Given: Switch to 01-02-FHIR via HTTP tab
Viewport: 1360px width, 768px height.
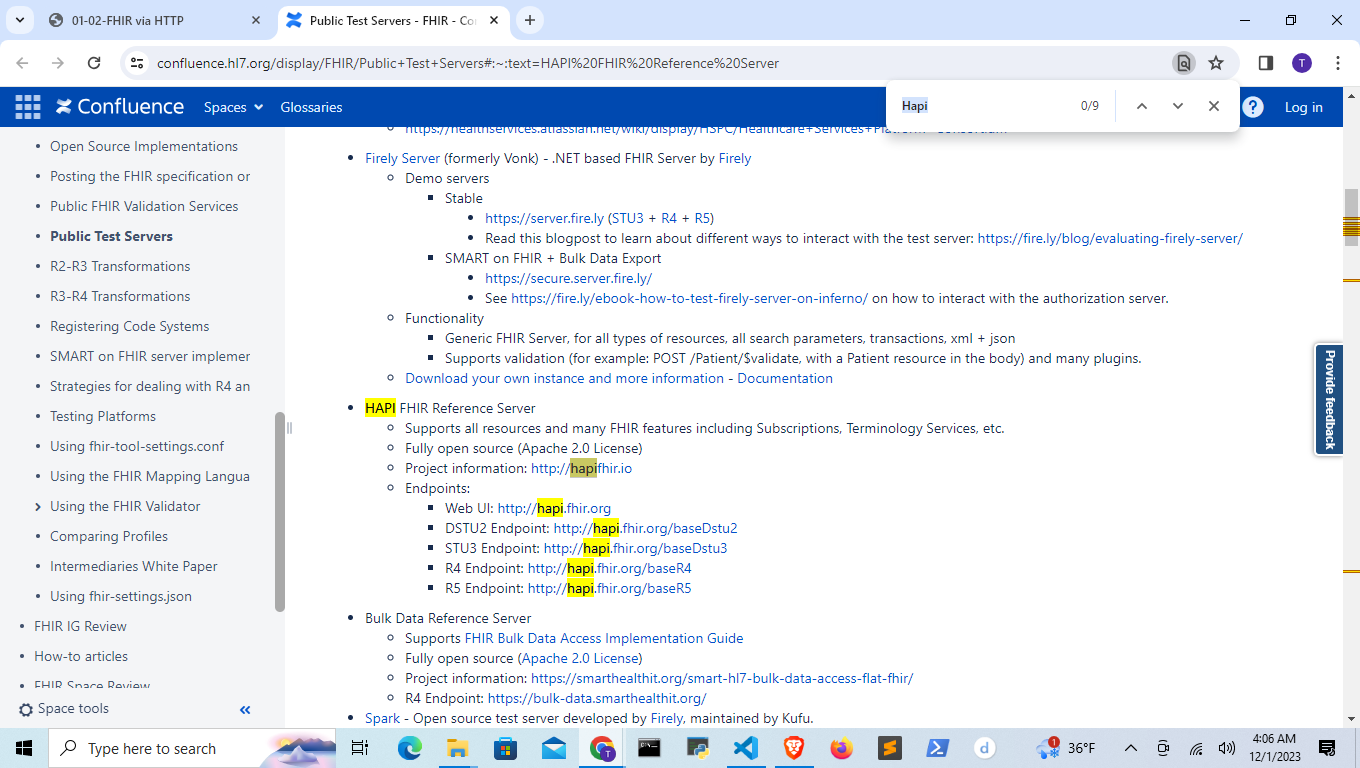Looking at the screenshot, I should pyautogui.click(x=155, y=20).
